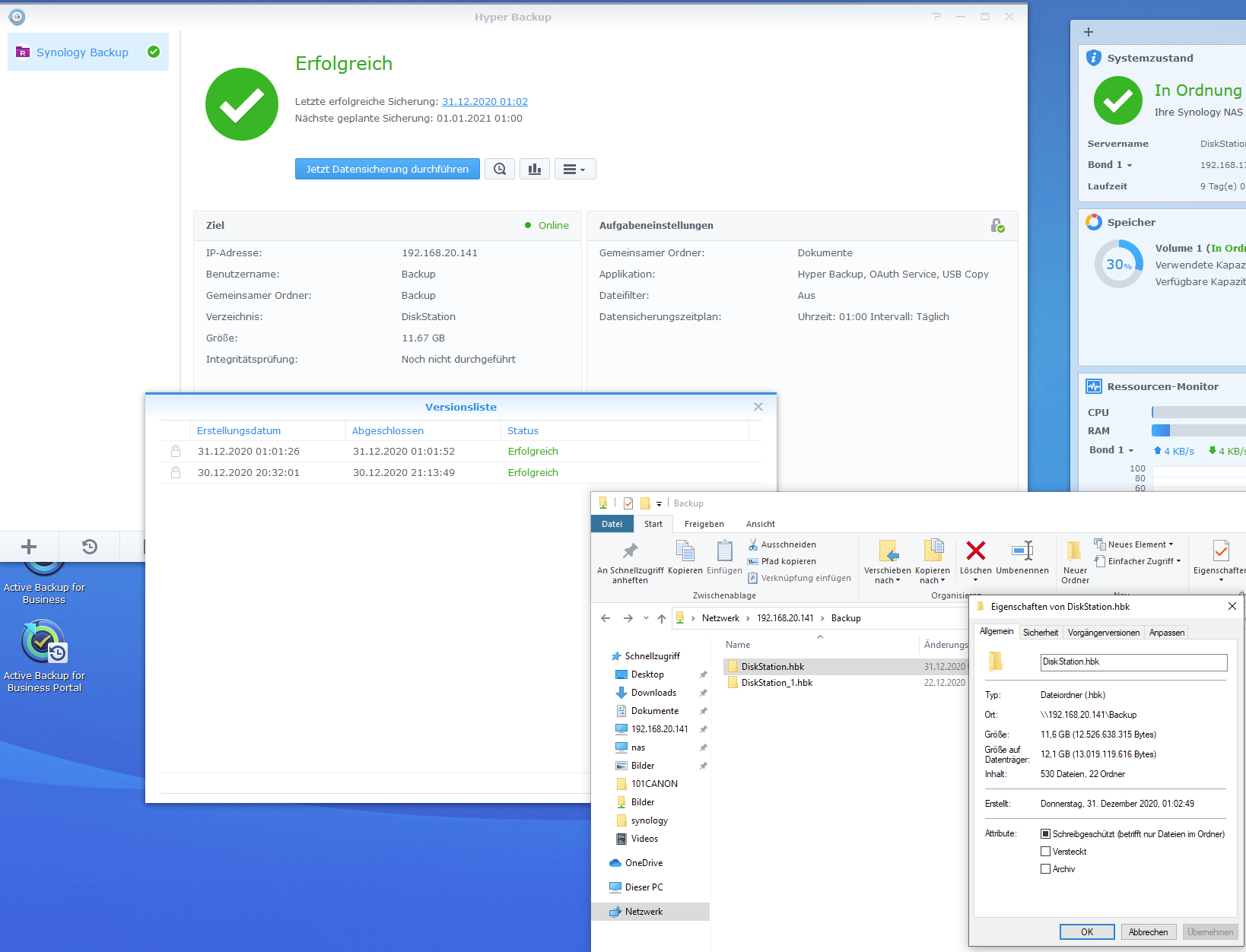The image size is (1246, 952).
Task: Open Downloads in Schnellzugriff
Action: (x=653, y=693)
